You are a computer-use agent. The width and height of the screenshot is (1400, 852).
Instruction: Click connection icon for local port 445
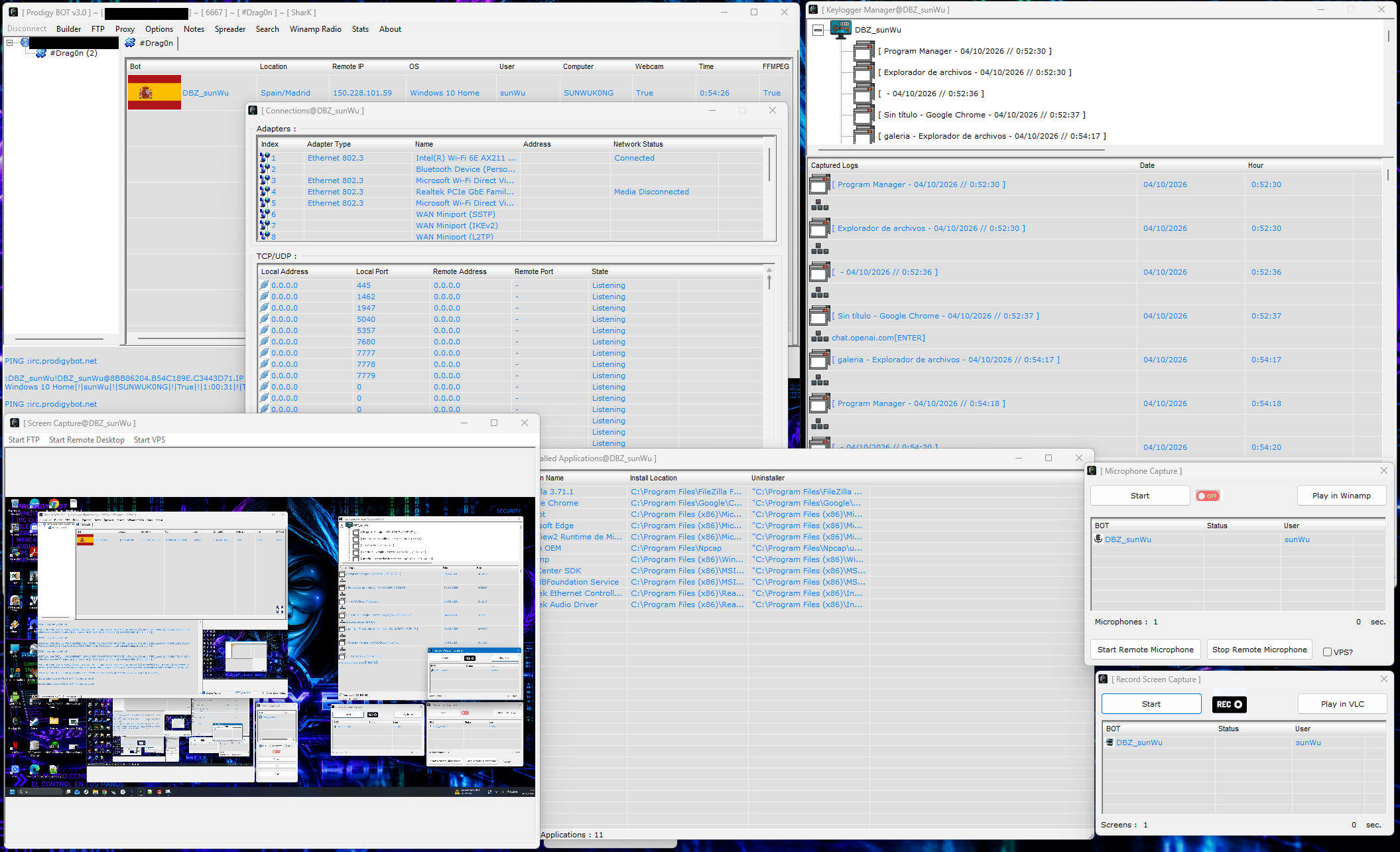point(265,285)
